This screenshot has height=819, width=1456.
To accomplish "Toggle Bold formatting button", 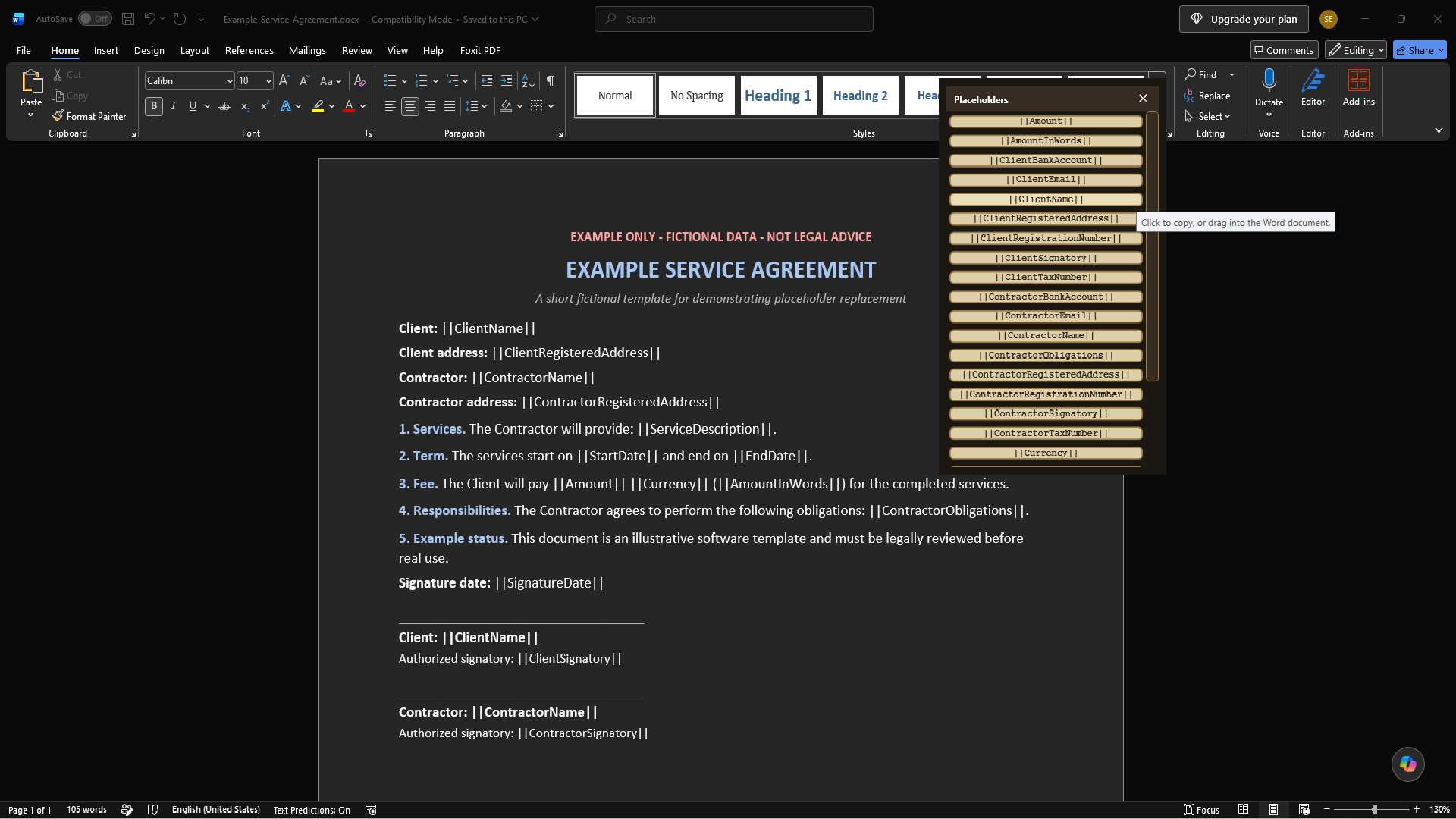I will tap(154, 106).
